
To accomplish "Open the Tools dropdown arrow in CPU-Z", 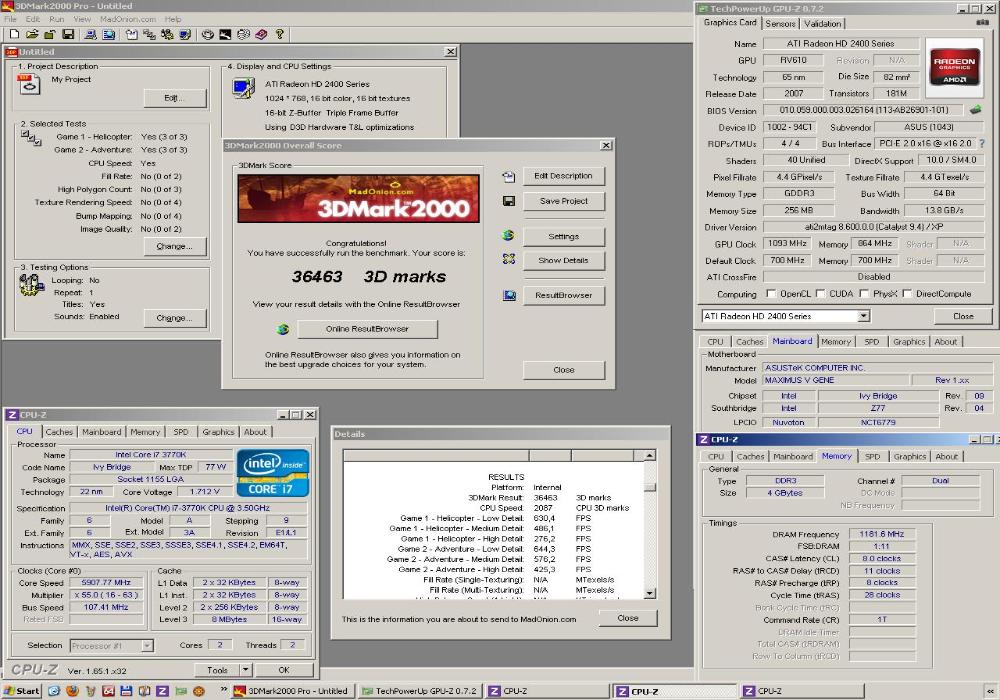I will tap(246, 670).
